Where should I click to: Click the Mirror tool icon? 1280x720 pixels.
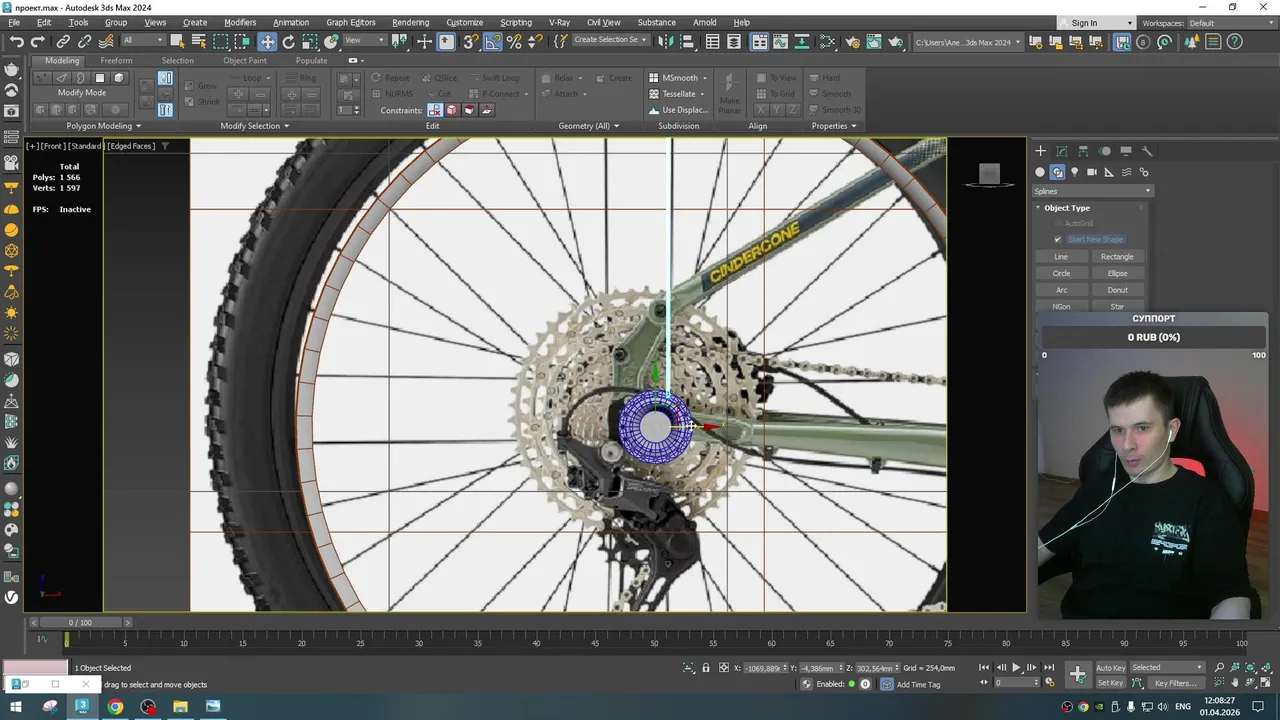pyautogui.click(x=666, y=41)
